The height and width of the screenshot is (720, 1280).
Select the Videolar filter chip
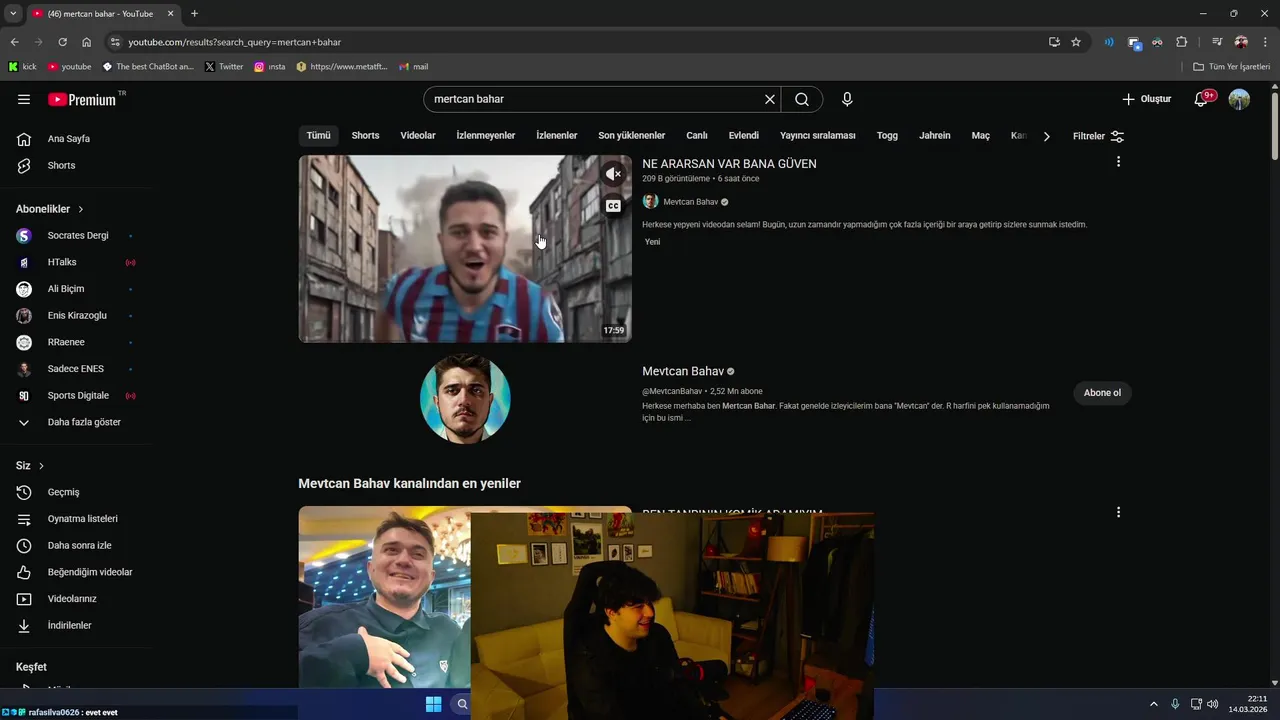click(x=418, y=136)
